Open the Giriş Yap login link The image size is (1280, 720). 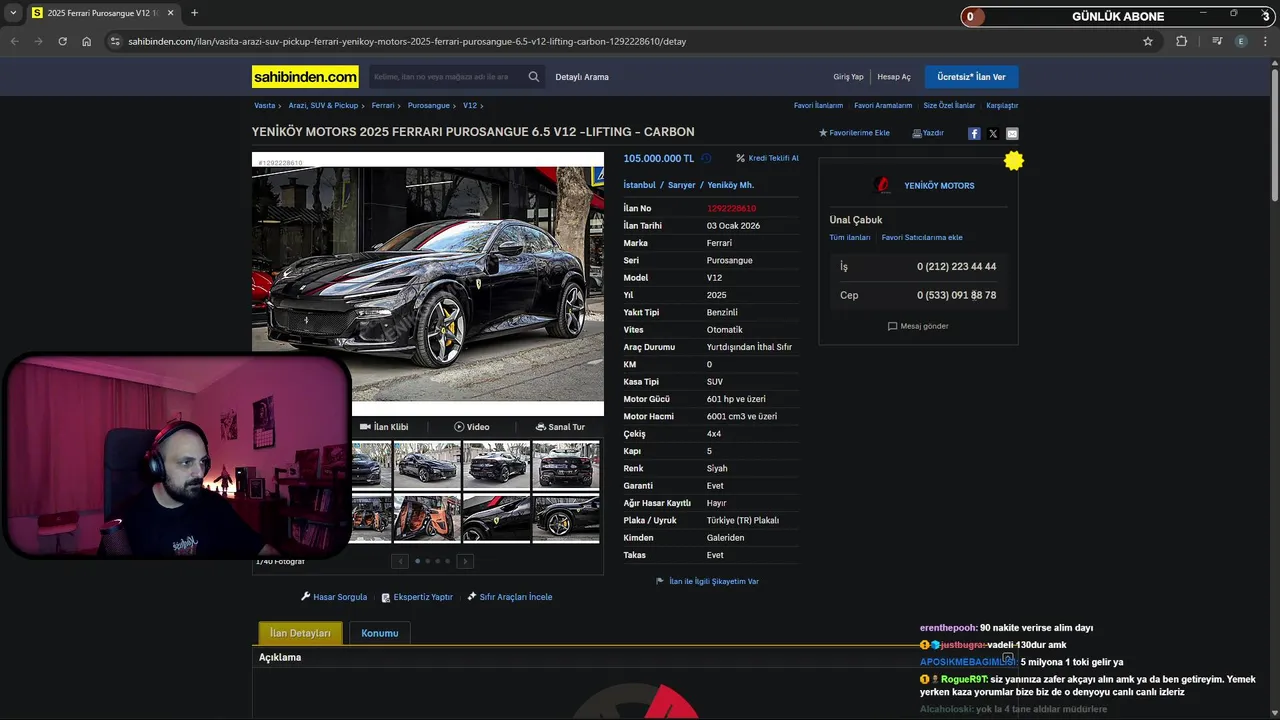[848, 77]
